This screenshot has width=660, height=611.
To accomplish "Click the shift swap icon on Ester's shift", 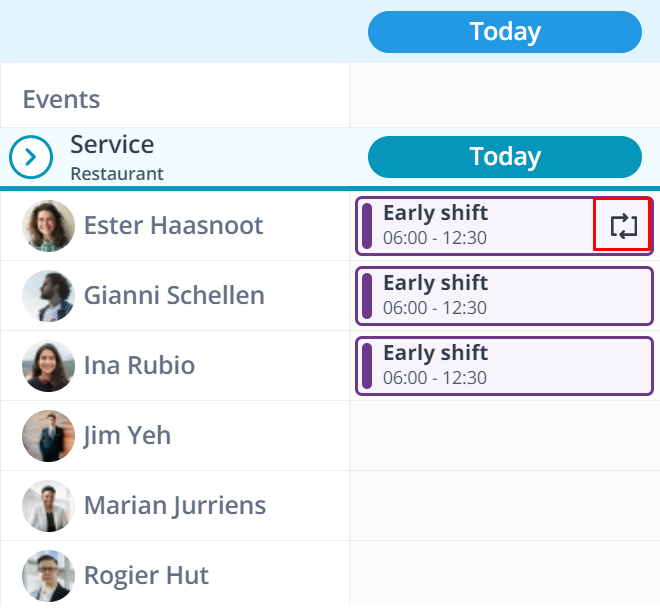I will pos(623,226).
